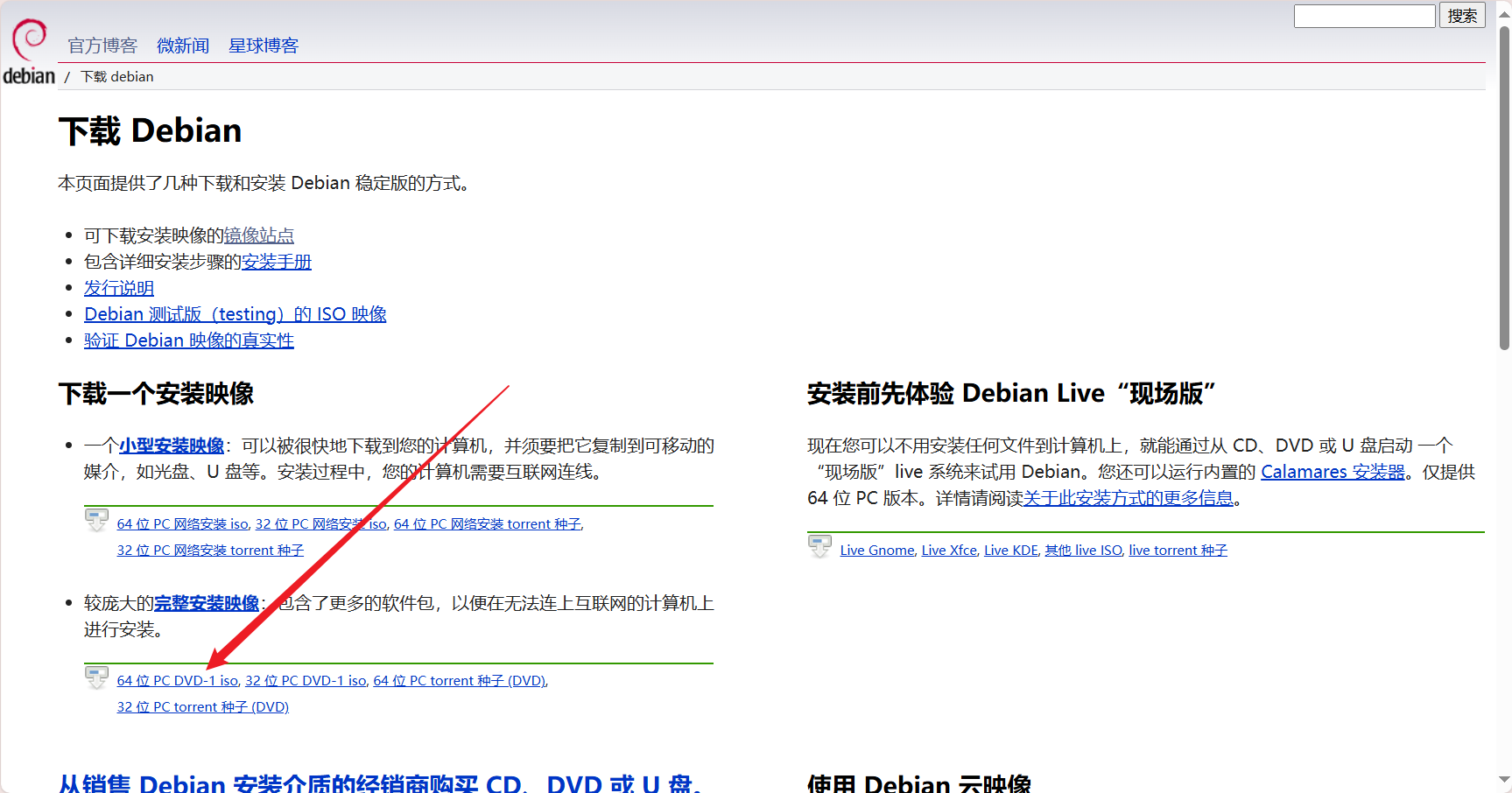Open the 小型安装映像 link
The width and height of the screenshot is (1512, 793).
(172, 446)
